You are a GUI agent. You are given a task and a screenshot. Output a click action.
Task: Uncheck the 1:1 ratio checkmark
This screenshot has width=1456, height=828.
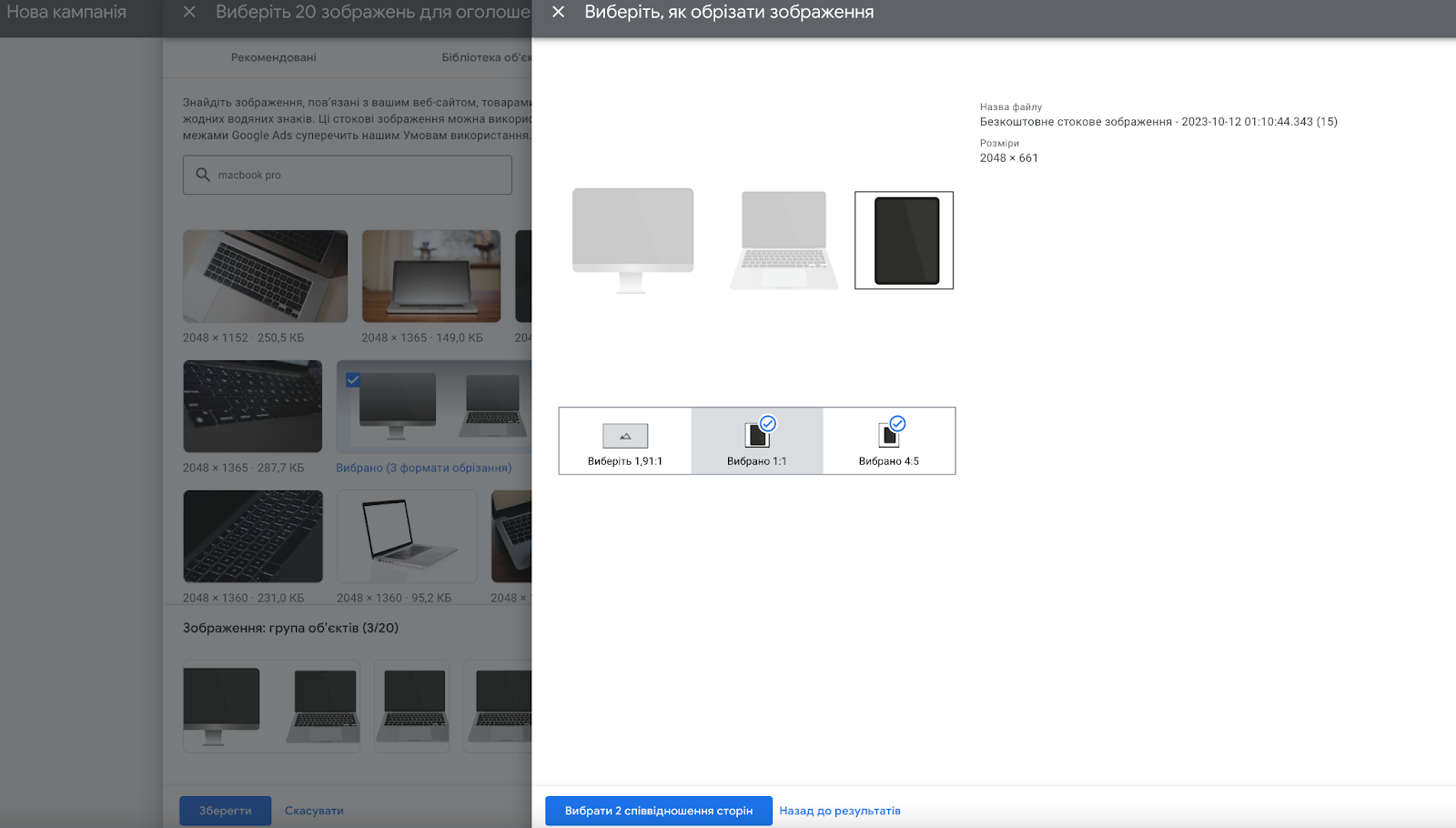768,423
